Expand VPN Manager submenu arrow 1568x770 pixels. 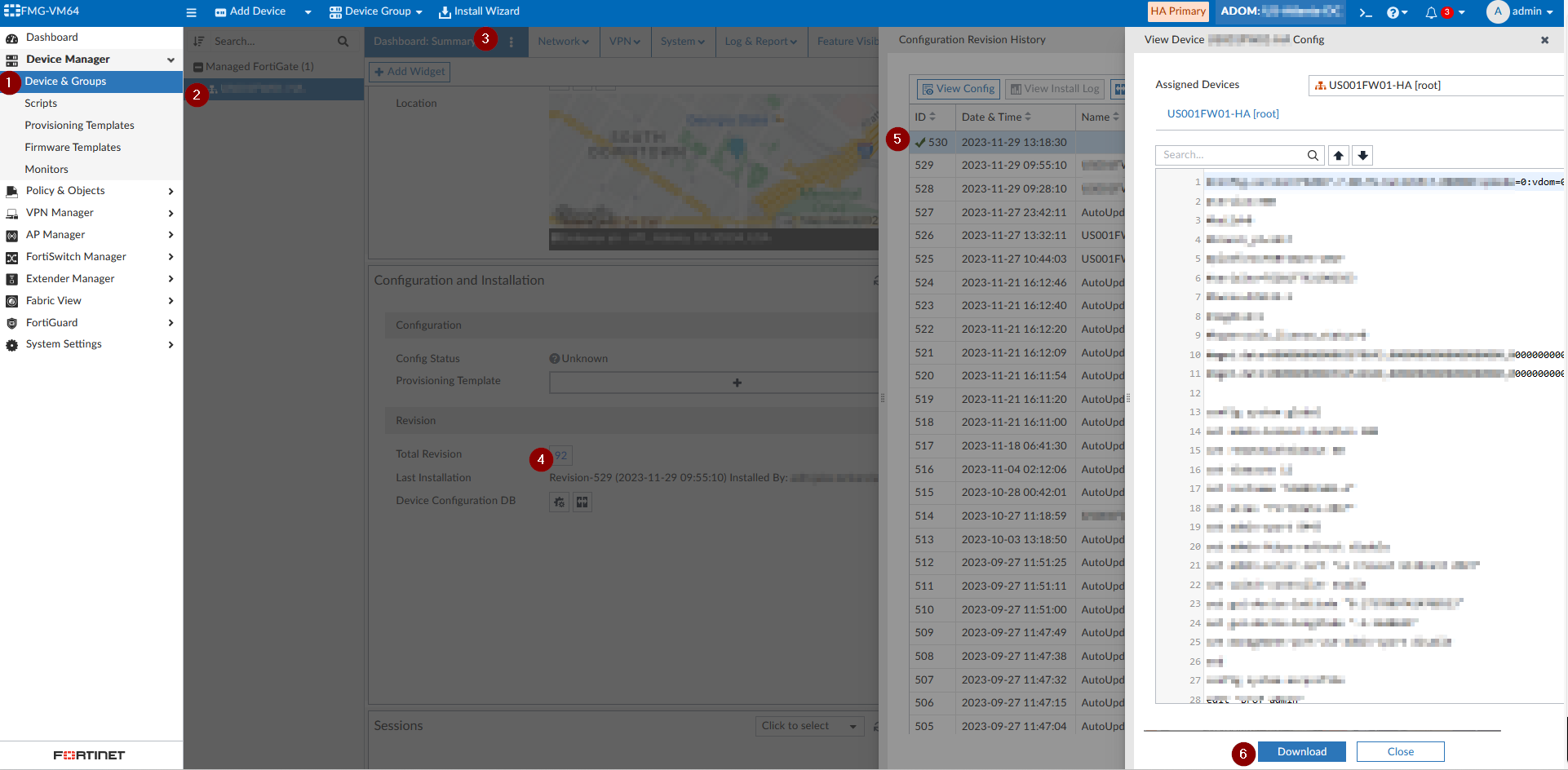[171, 213]
